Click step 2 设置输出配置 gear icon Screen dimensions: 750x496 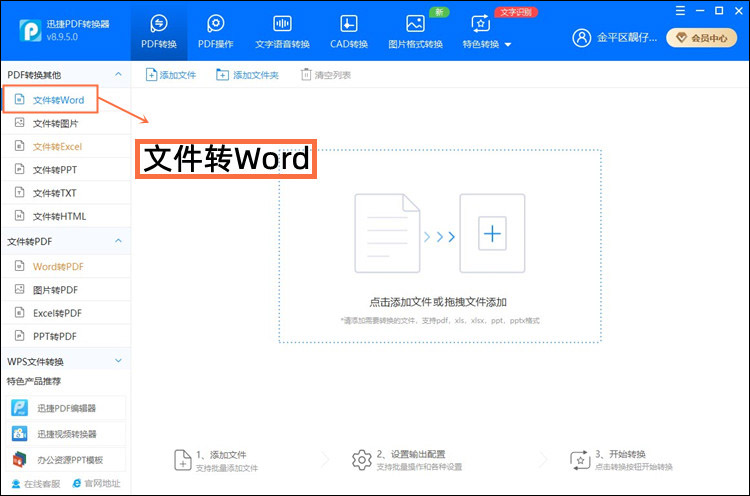362,460
